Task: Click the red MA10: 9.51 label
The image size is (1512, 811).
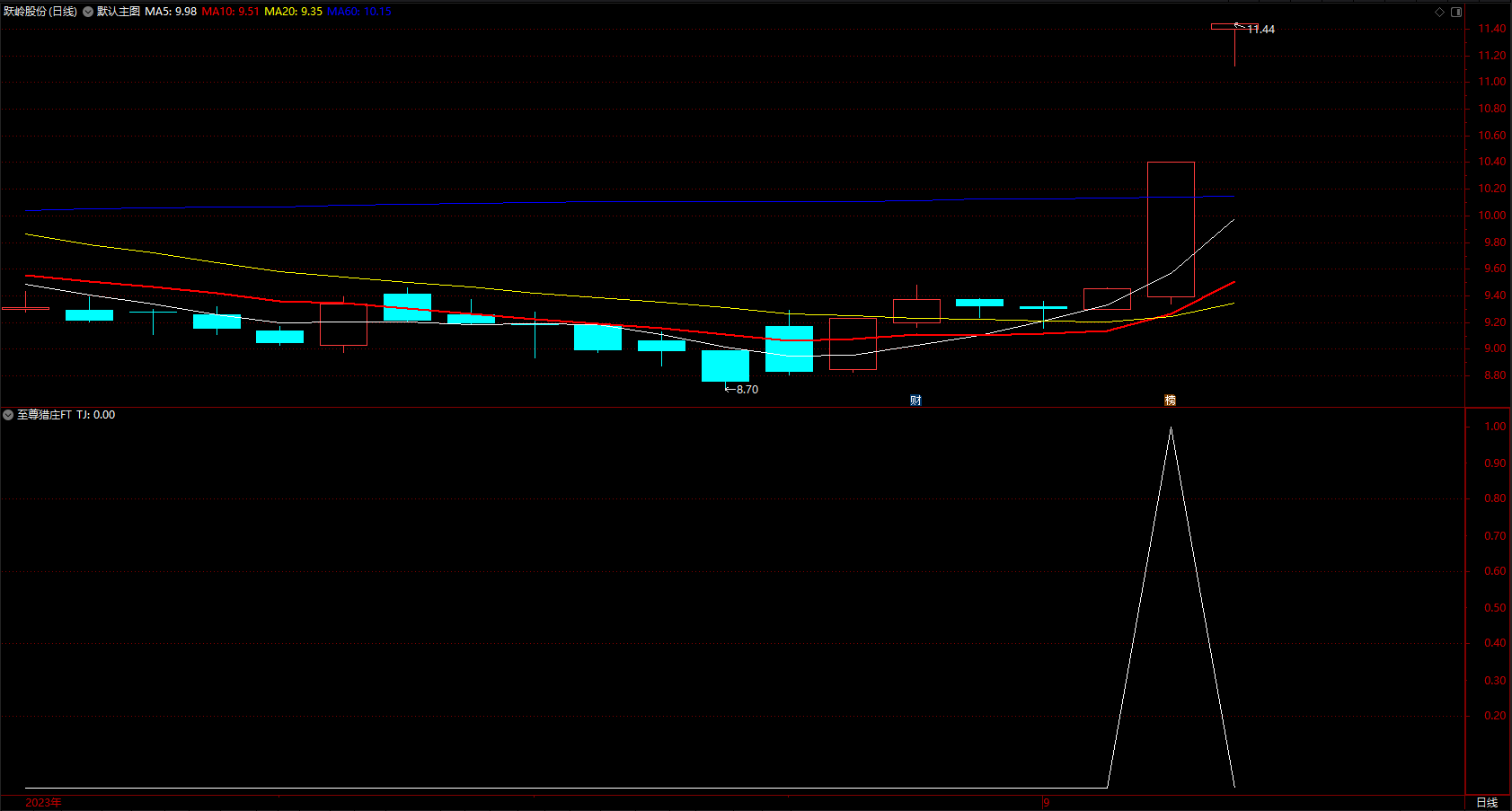Action: tap(231, 12)
